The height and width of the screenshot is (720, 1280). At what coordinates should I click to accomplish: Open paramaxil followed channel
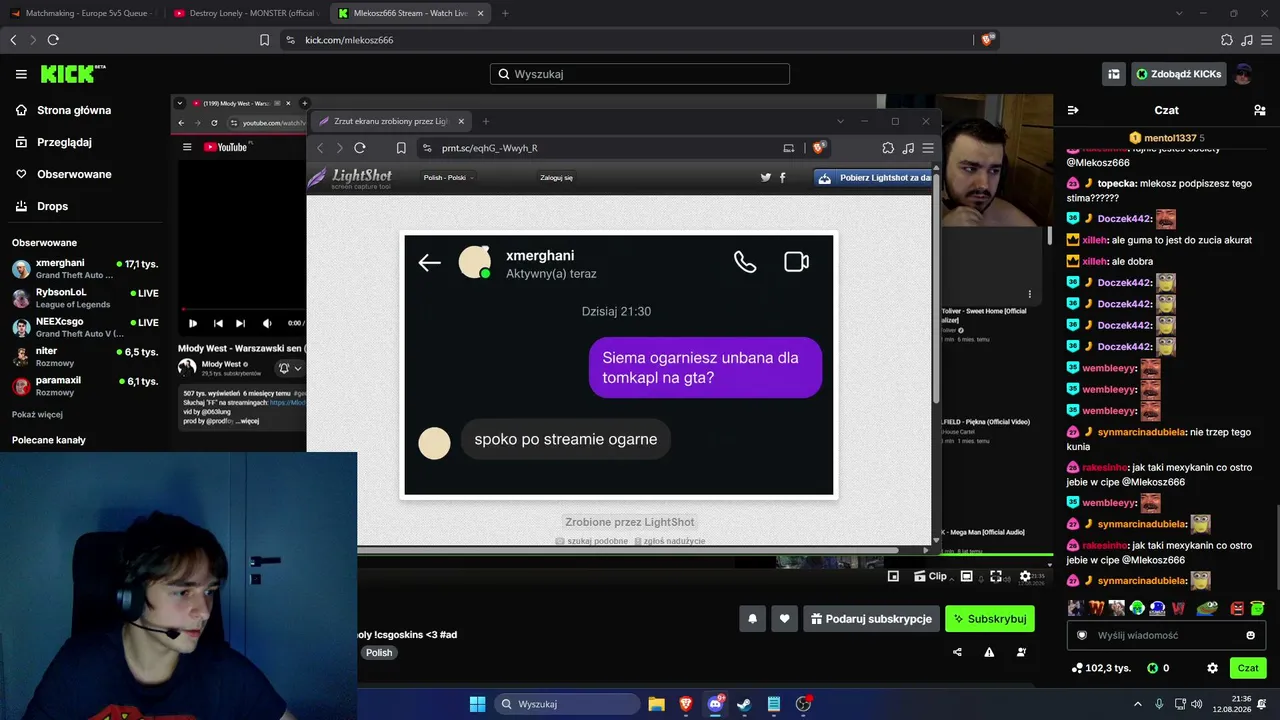(x=85, y=386)
